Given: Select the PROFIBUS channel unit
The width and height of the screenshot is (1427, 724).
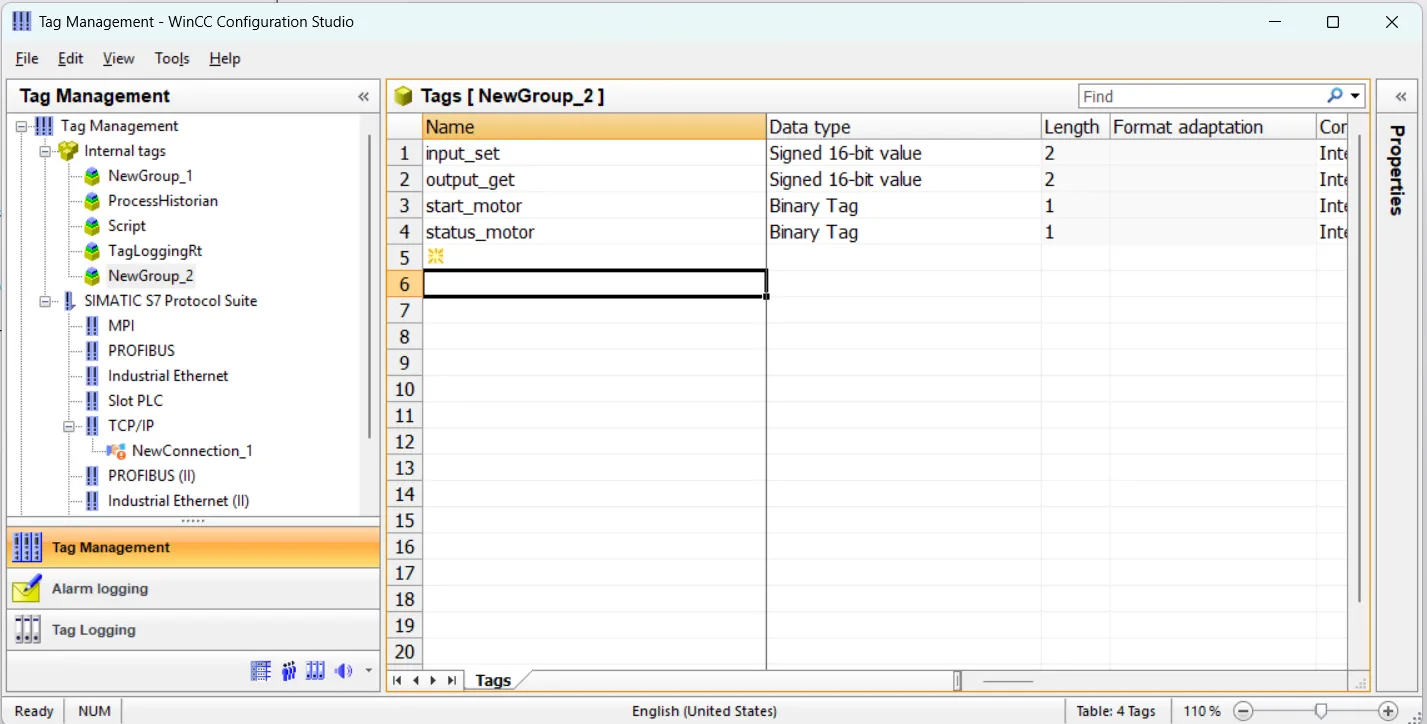Looking at the screenshot, I should pos(141,351).
